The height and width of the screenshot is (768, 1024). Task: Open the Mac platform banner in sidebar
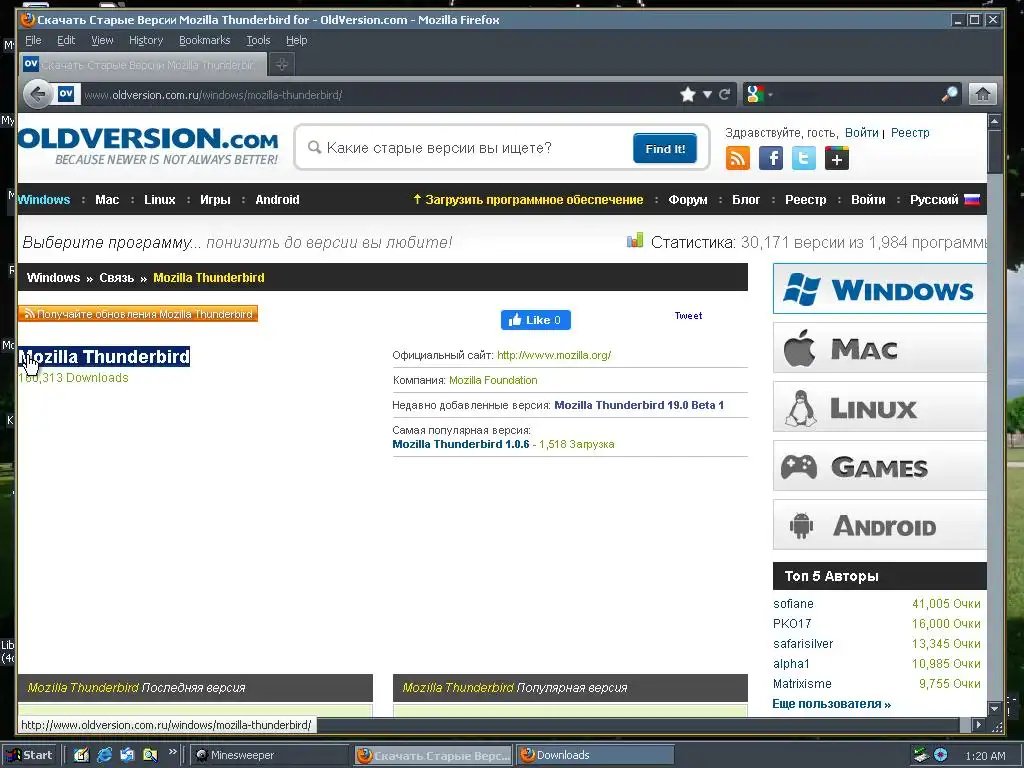pos(879,348)
